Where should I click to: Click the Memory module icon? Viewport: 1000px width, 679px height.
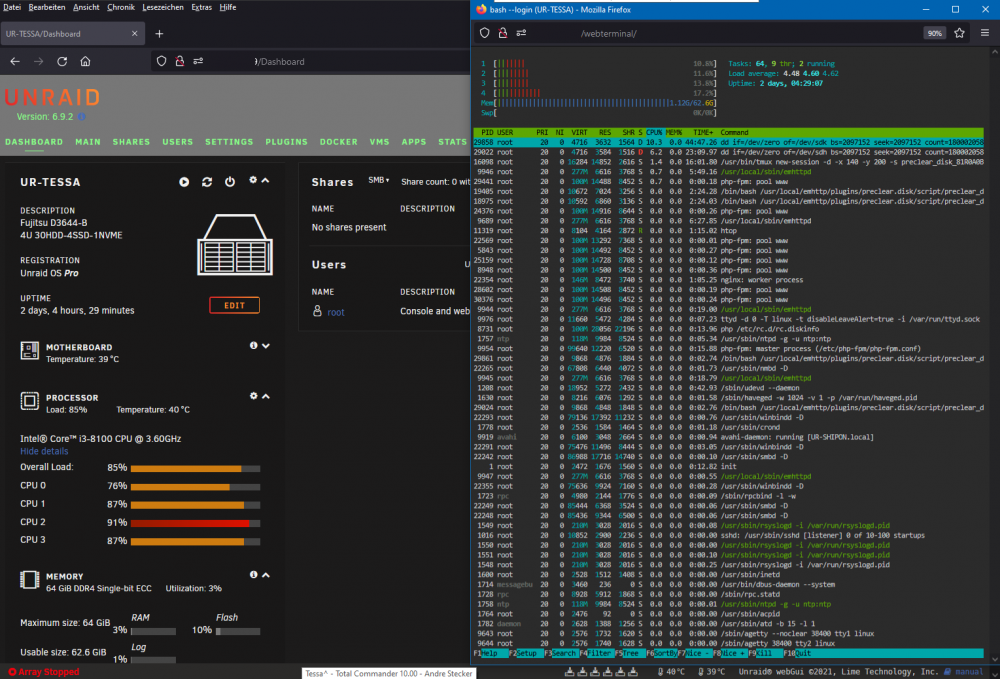(x=29, y=580)
